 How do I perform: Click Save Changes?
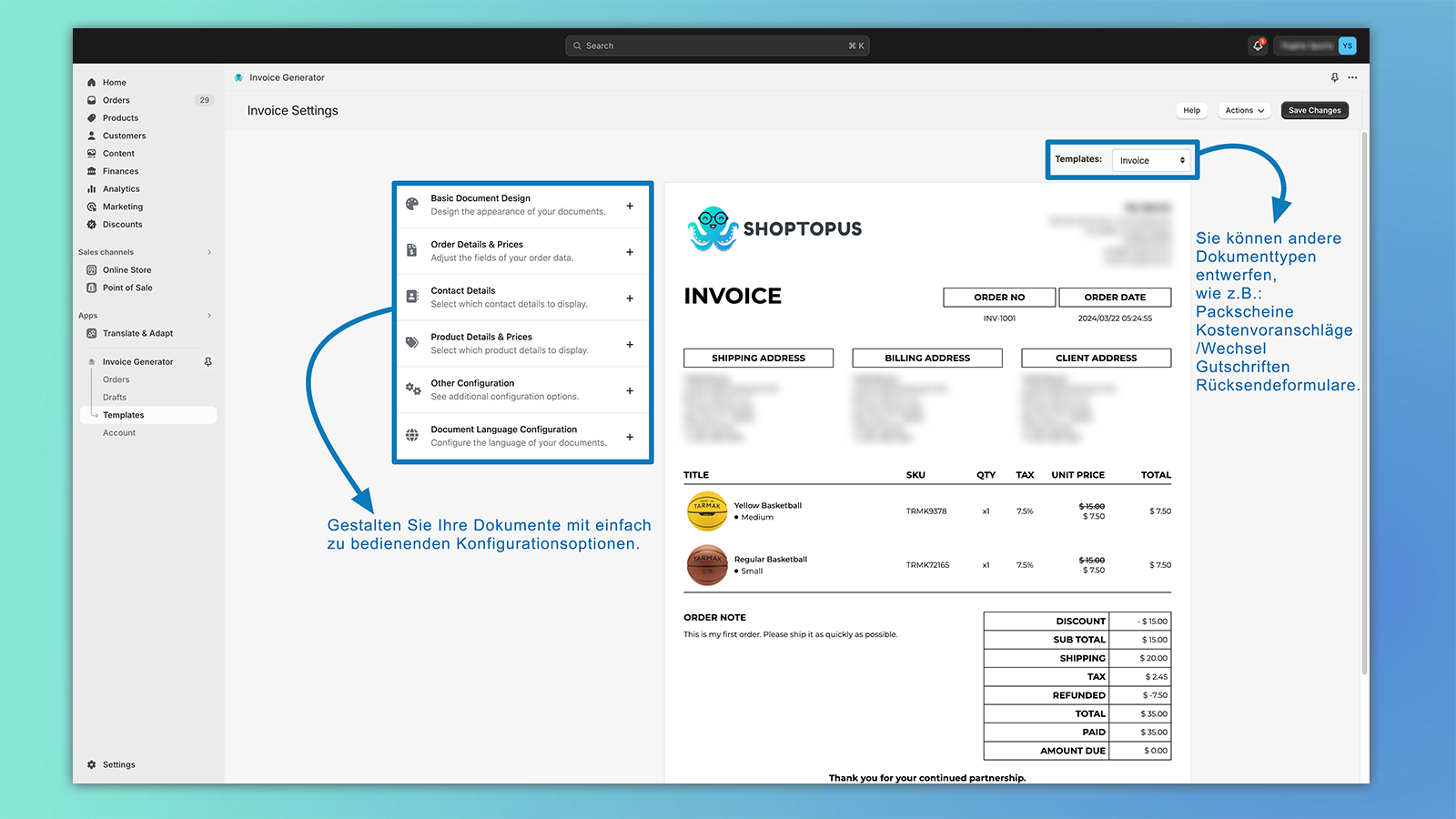(x=1314, y=110)
